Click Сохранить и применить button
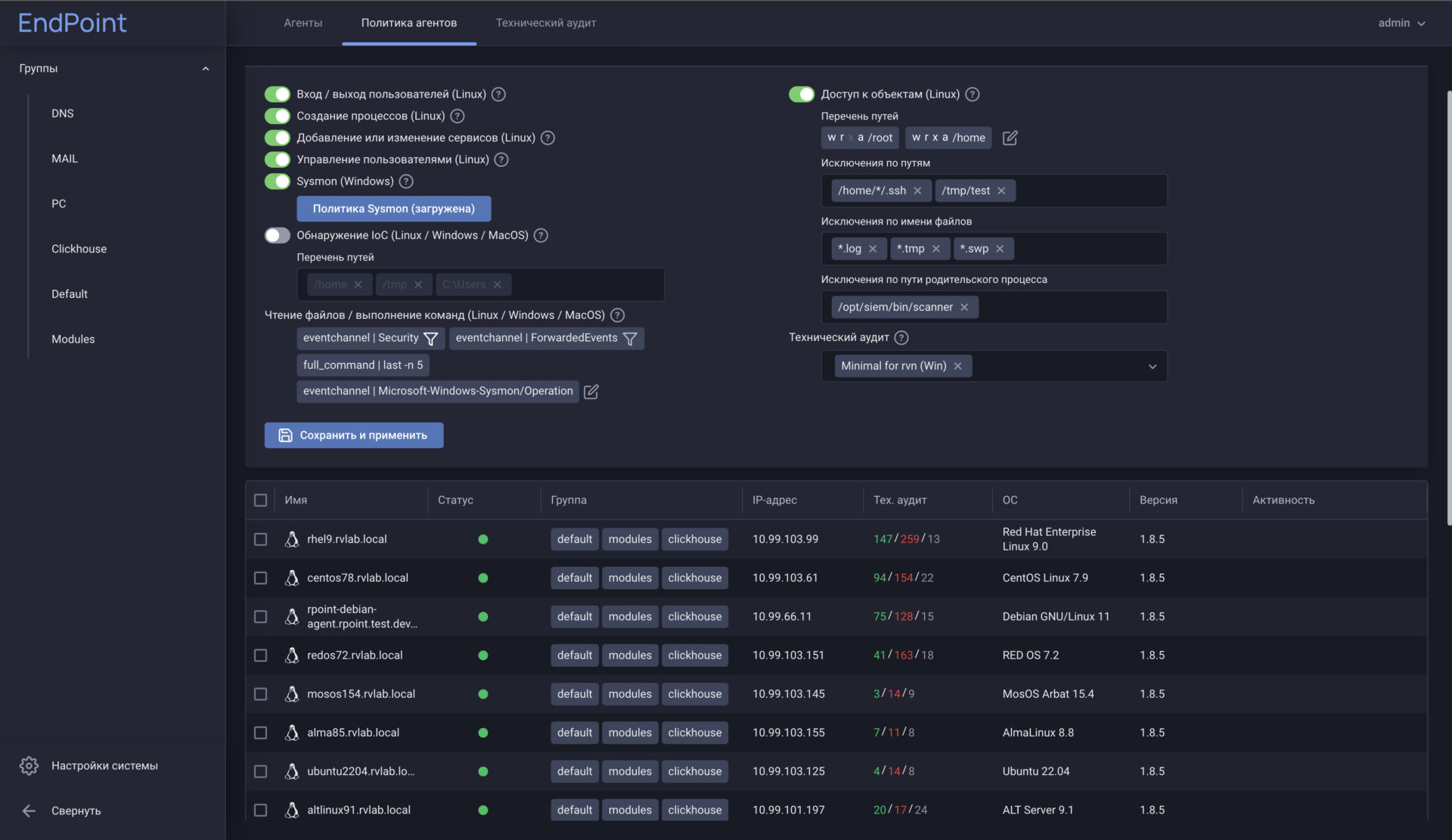This screenshot has height=840, width=1452. coord(354,435)
